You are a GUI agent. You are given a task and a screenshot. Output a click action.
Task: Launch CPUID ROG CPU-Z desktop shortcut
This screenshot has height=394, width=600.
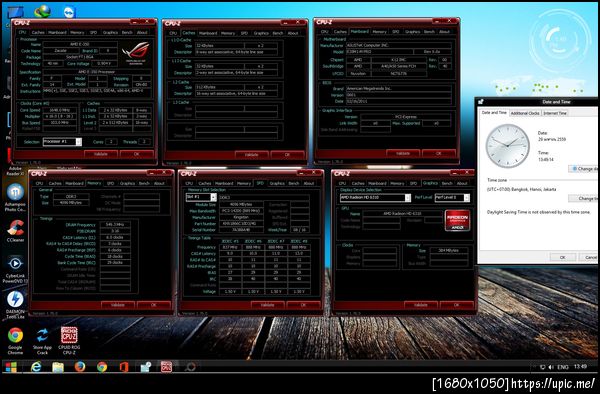[x=69, y=340]
